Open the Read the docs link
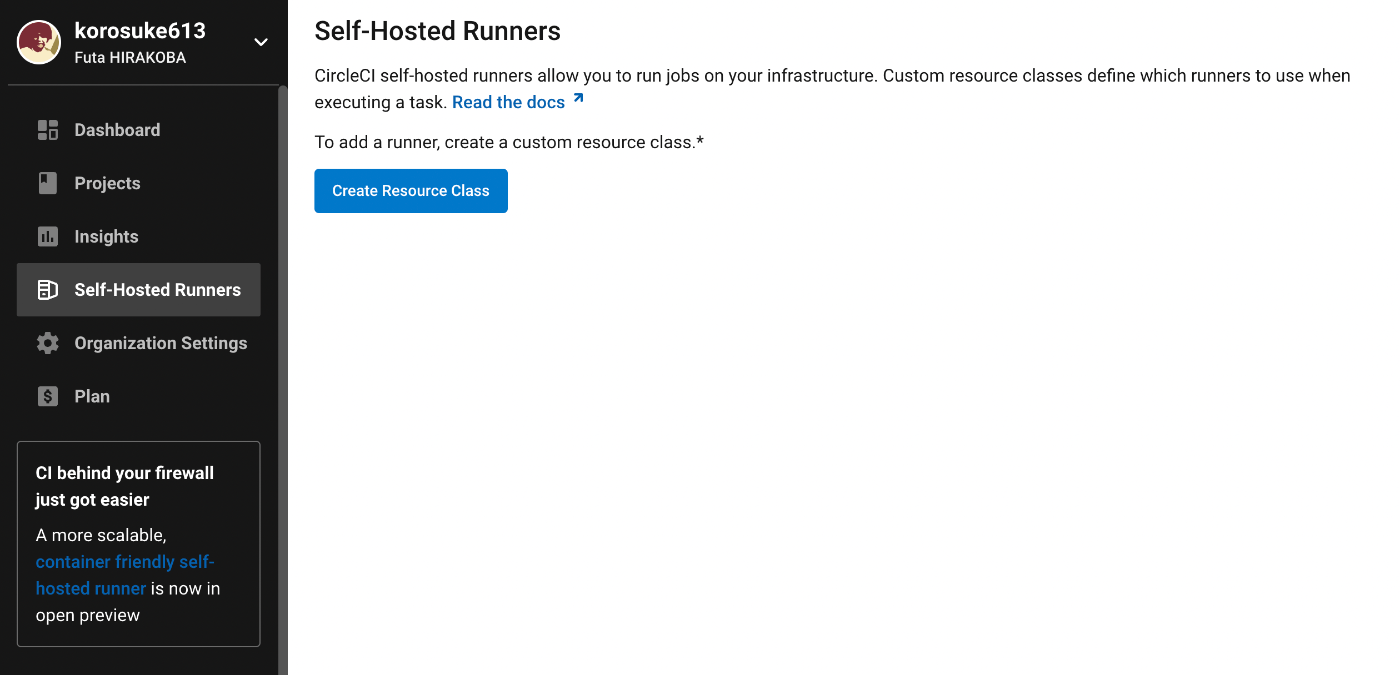The image size is (1400, 675). point(509,102)
